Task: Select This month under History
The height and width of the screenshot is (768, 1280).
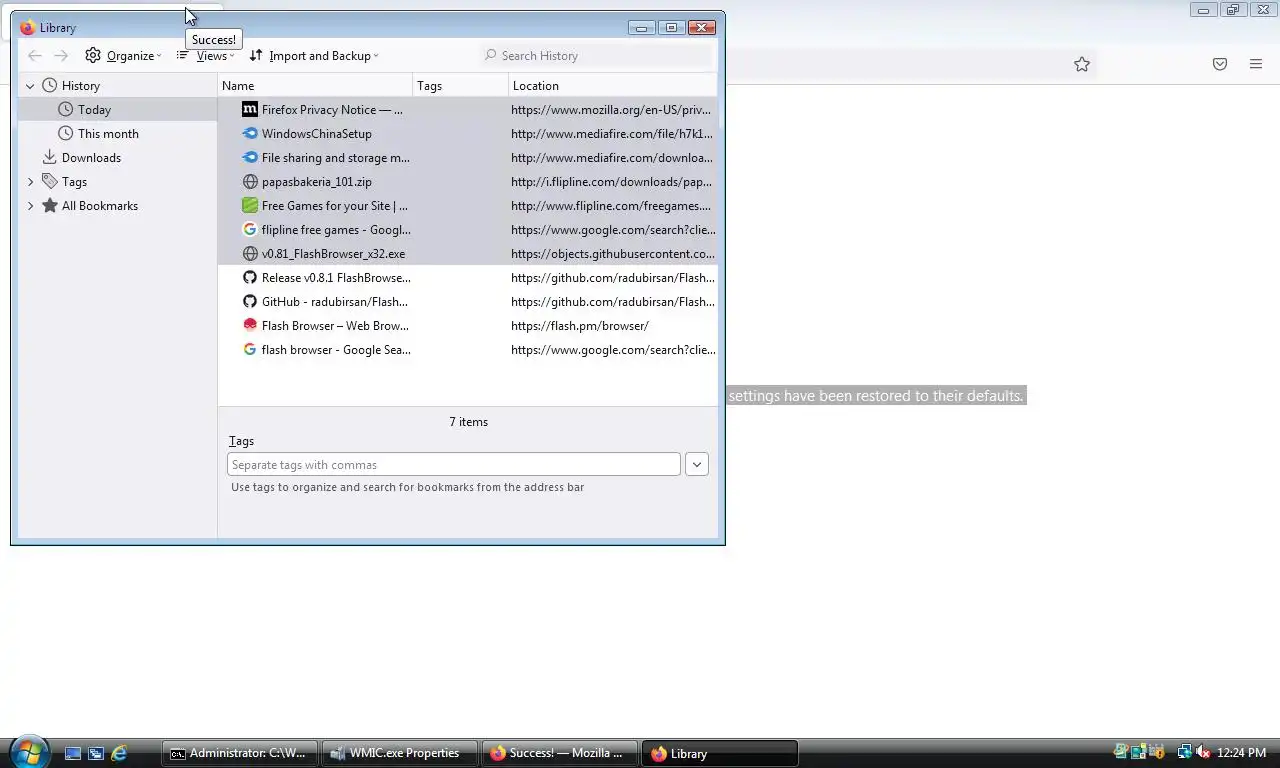Action: pos(117,134)
